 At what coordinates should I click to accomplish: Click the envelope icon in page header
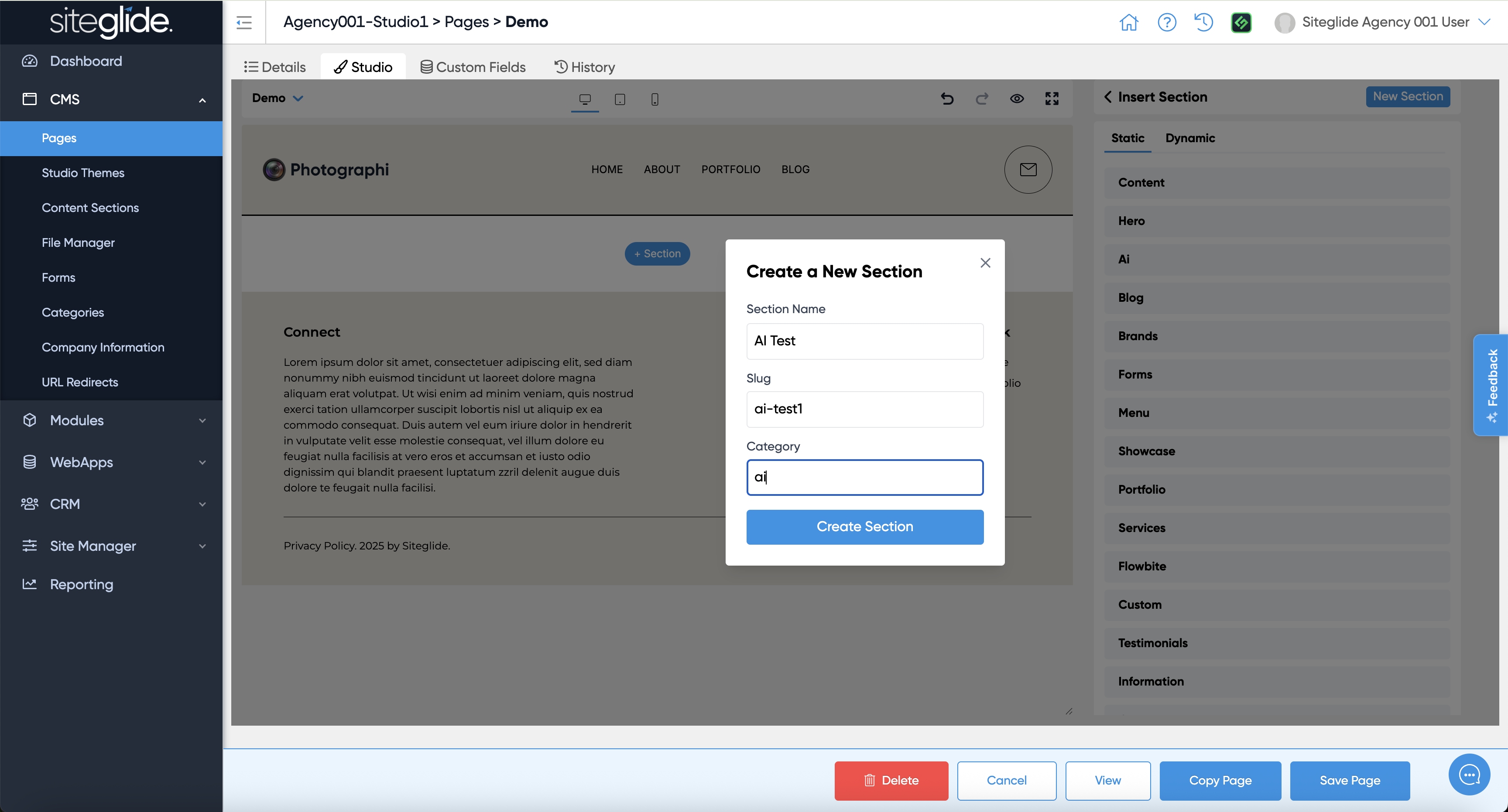1028,170
